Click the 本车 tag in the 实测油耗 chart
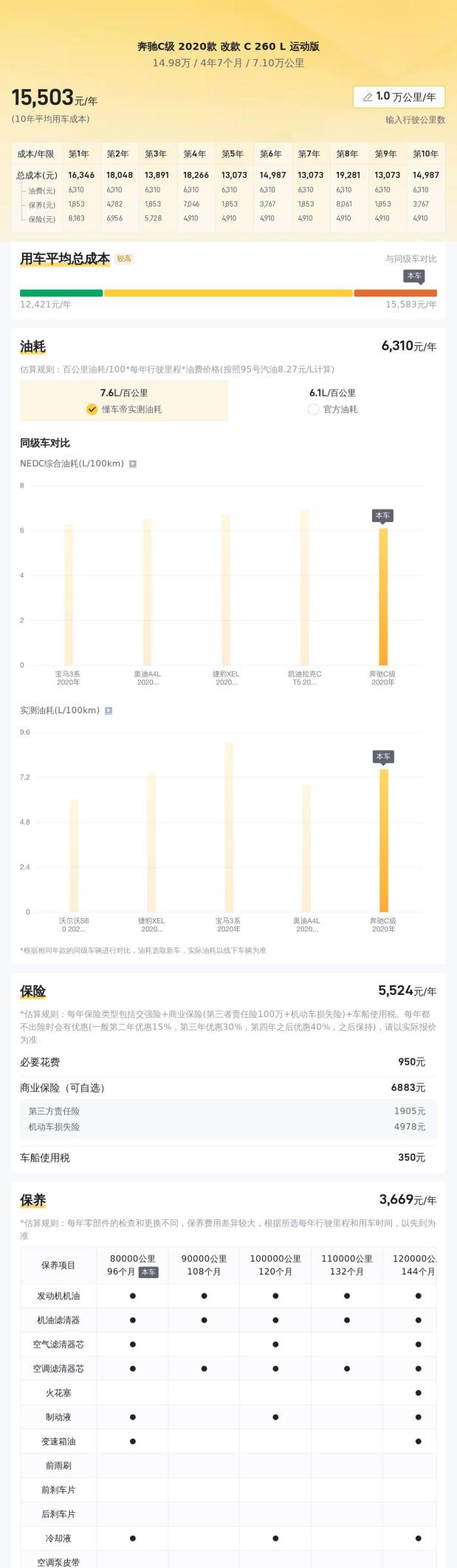 383,757
